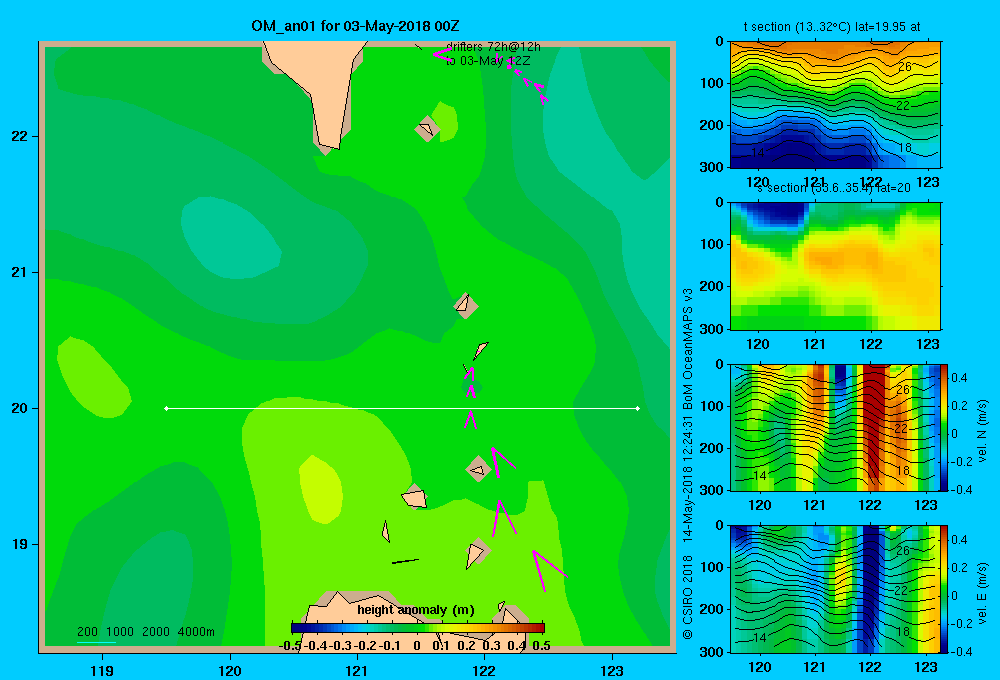Click the 0.4 tick on vel. N scale
Screen dimensions: 1000x680
[959, 378]
